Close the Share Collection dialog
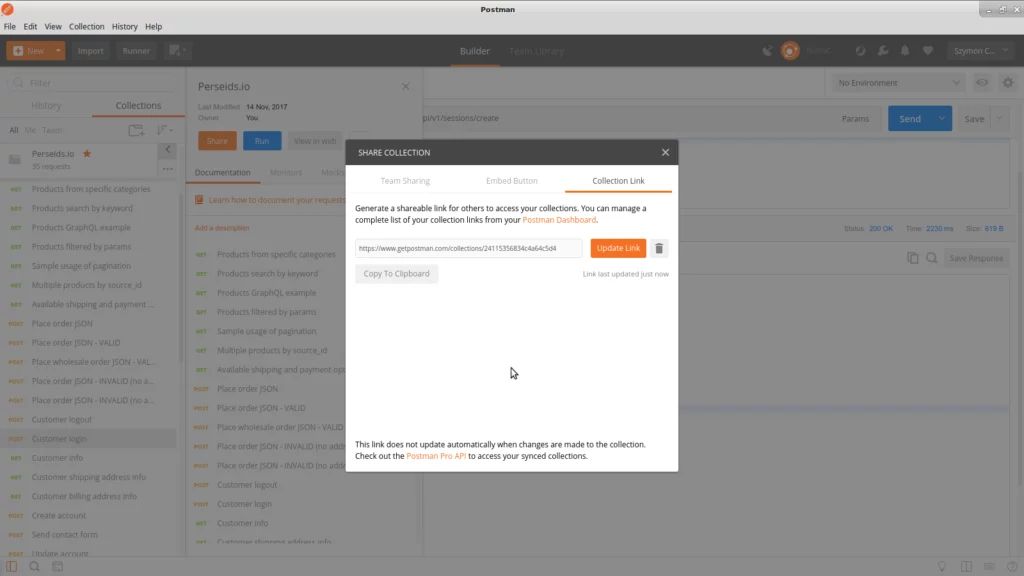Image resolution: width=1024 pixels, height=576 pixels. point(665,152)
